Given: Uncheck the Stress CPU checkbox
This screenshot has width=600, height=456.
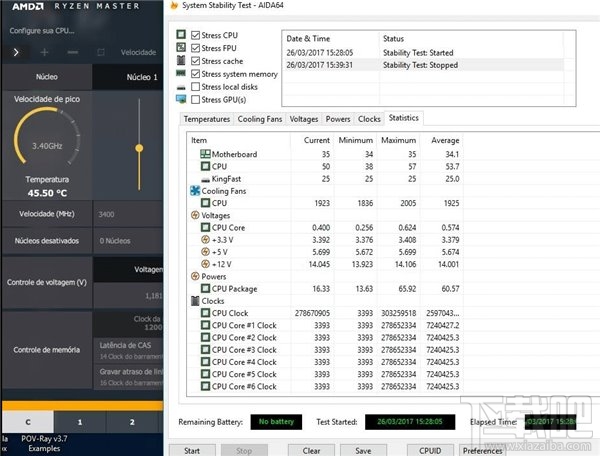Looking at the screenshot, I should 196,35.
